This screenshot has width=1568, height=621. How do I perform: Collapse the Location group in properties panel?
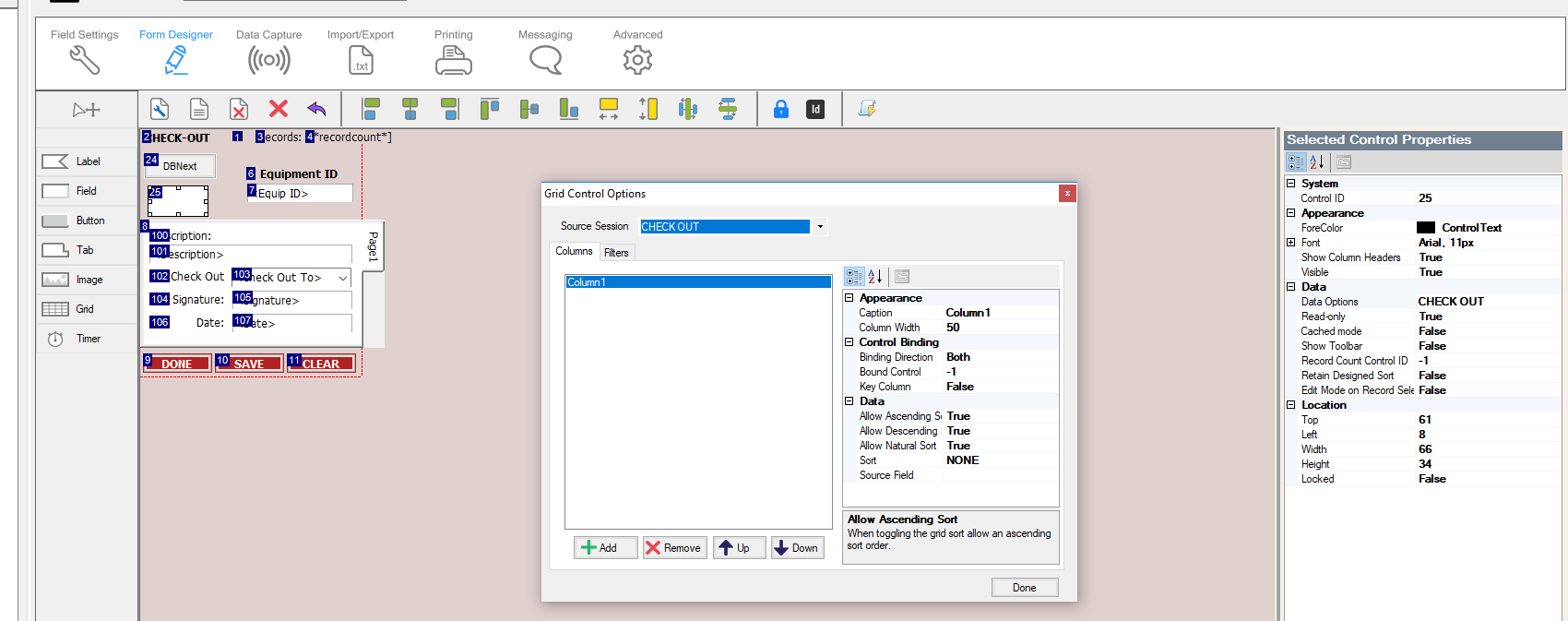click(x=1291, y=405)
